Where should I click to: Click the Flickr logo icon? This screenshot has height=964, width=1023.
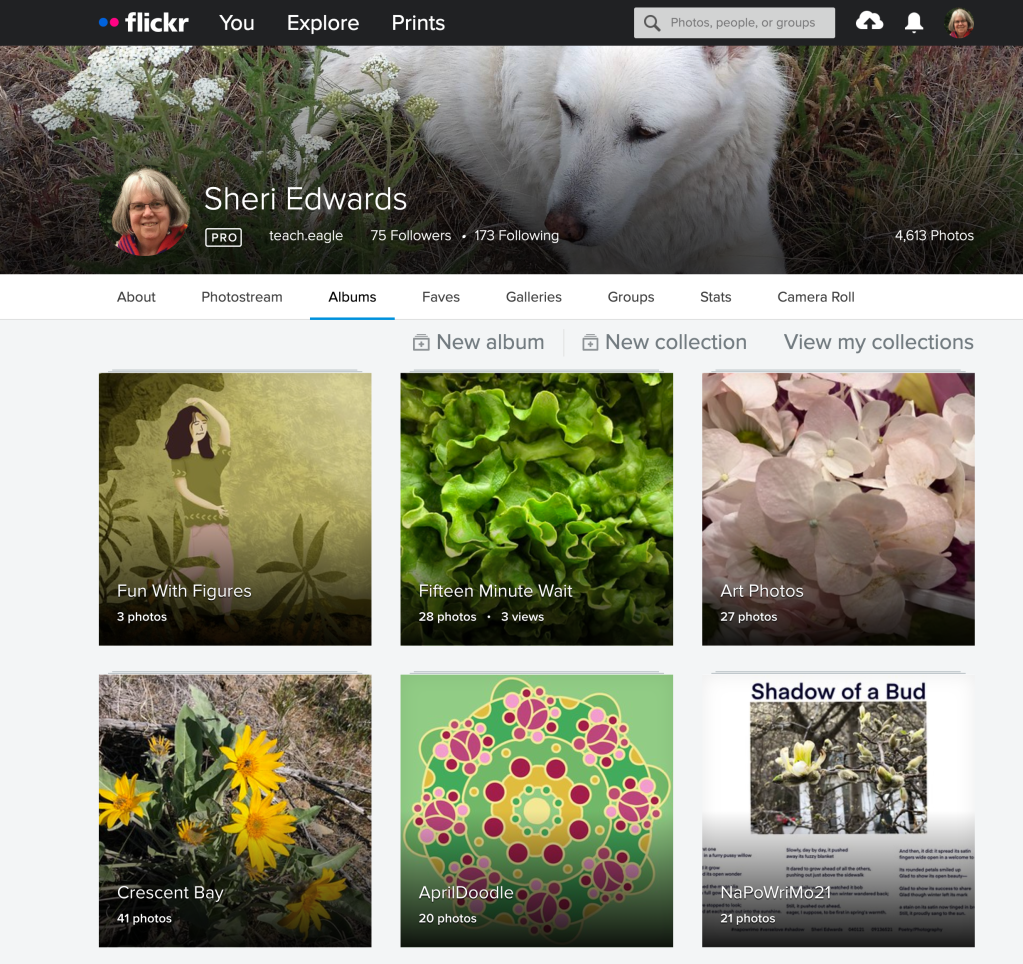(x=143, y=22)
